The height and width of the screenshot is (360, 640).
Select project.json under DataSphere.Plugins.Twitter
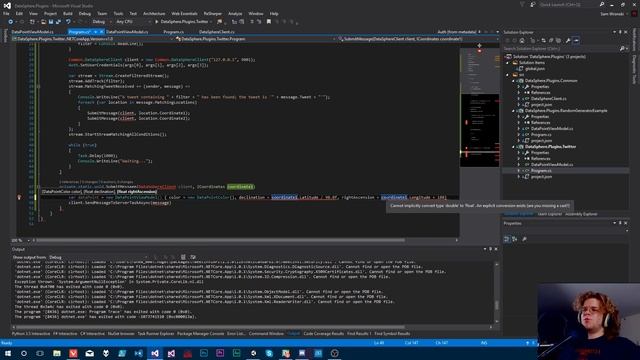(x=541, y=177)
